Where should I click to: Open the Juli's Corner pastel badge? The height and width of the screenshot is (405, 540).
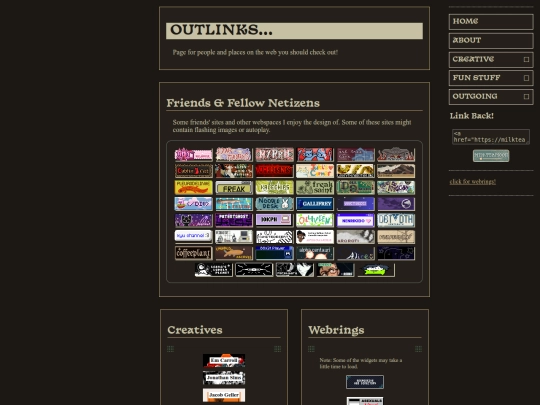pos(315,171)
